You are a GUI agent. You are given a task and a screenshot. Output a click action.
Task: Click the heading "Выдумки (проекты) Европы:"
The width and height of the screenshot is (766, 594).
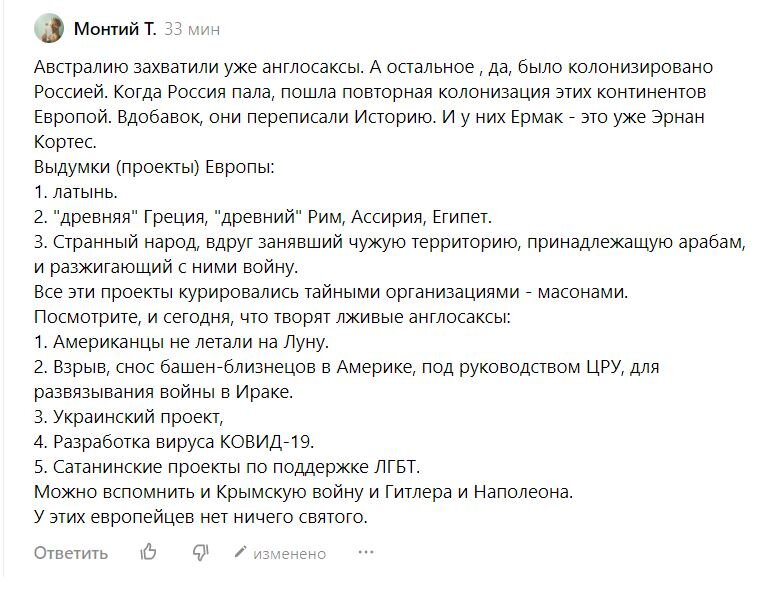click(x=154, y=167)
